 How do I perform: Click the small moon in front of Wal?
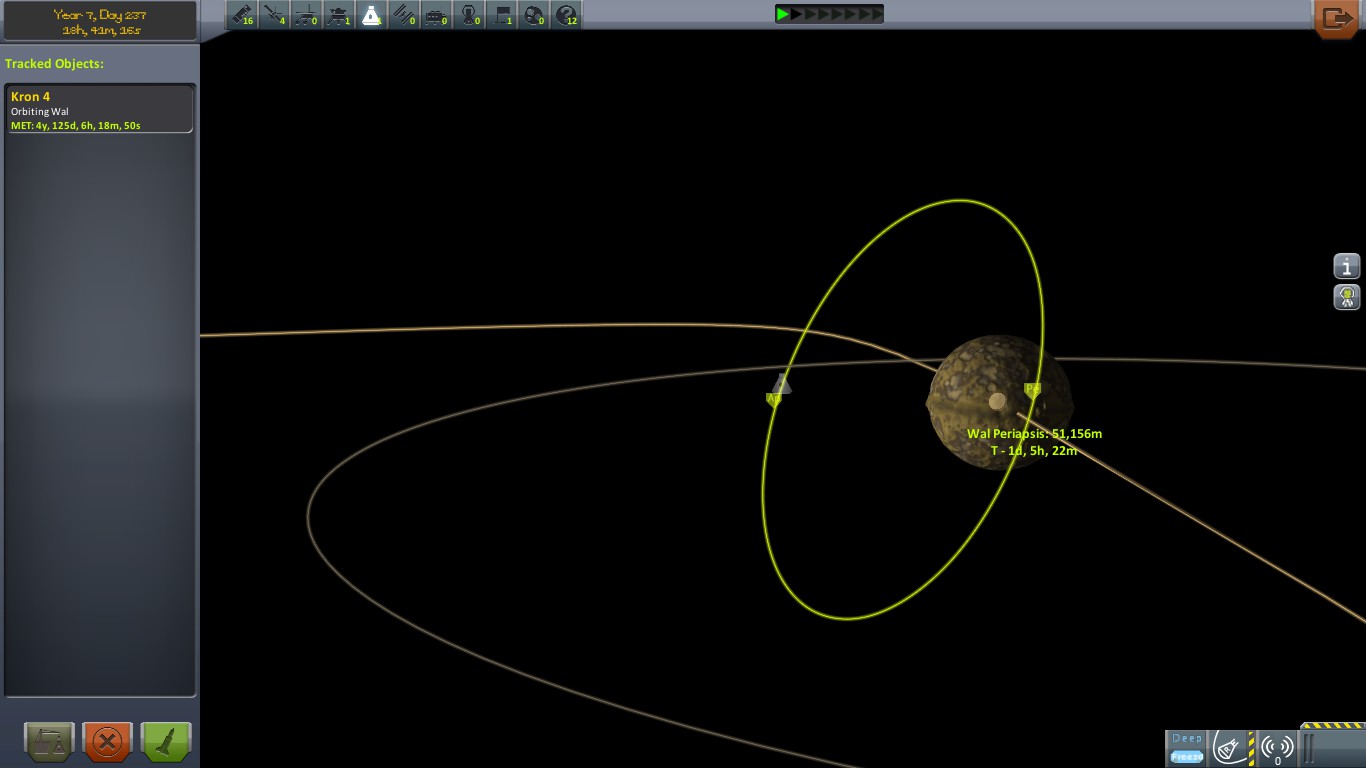tap(997, 401)
